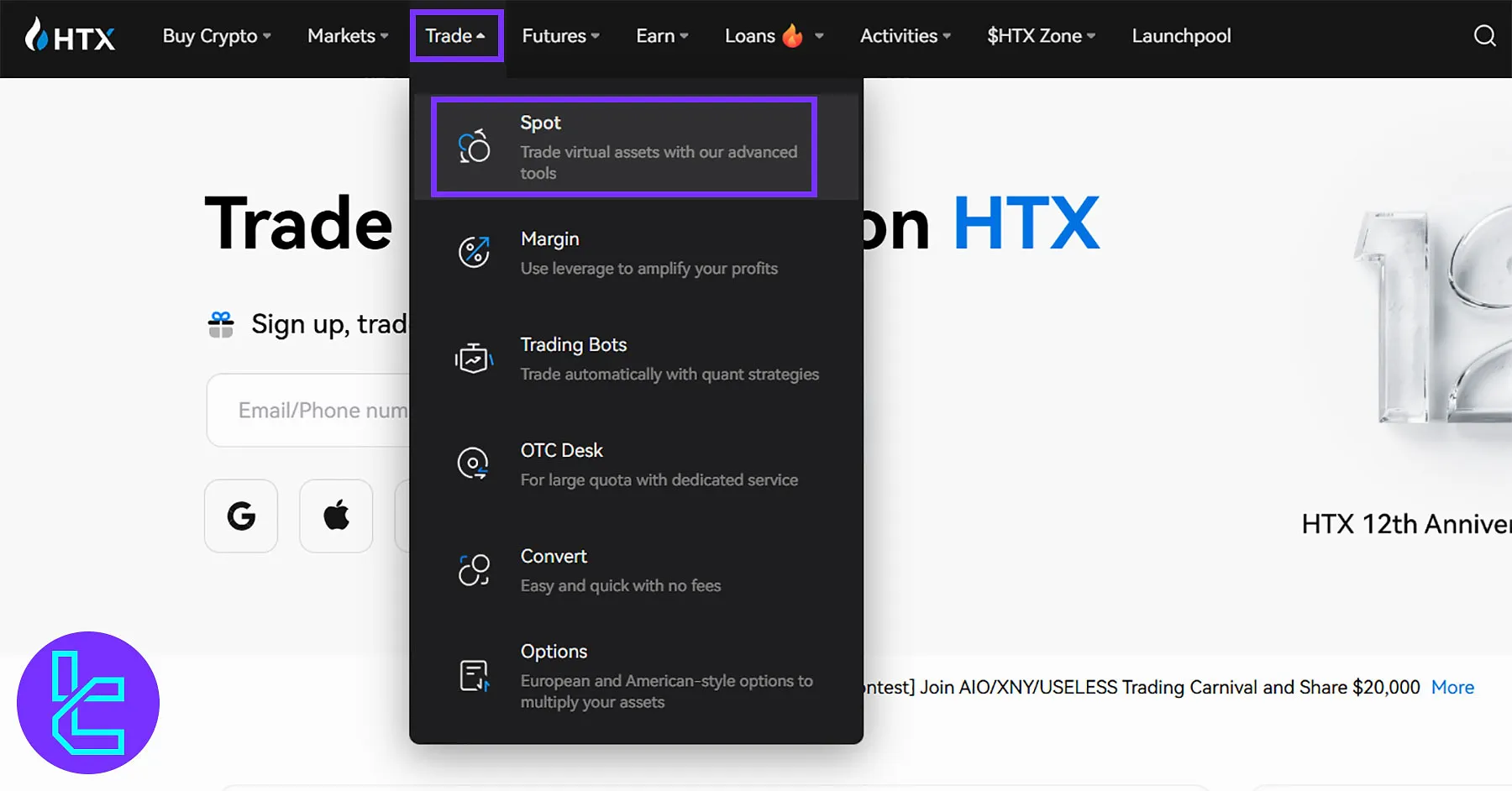Click the Loans fire icon
This screenshot has height=791, width=1512.
point(792,35)
